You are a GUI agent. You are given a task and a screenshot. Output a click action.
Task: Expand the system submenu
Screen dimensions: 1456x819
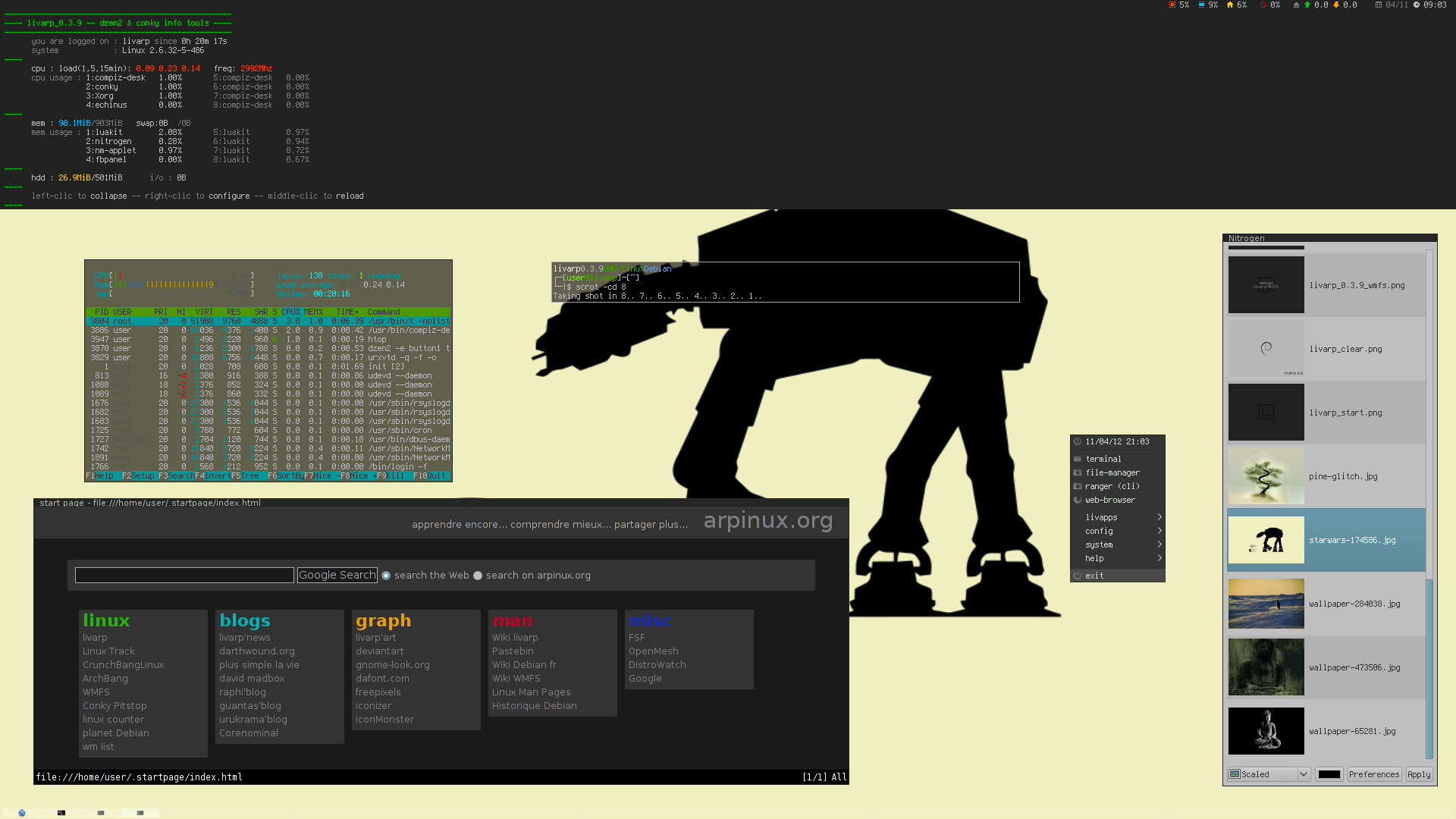(x=1118, y=544)
